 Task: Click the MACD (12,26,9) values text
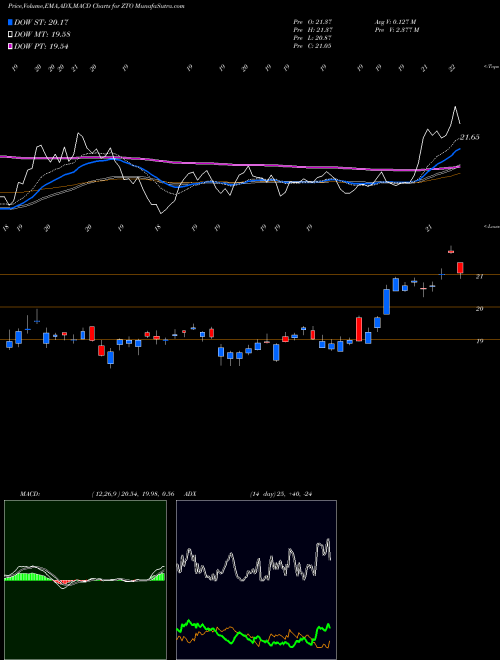(x=133, y=494)
